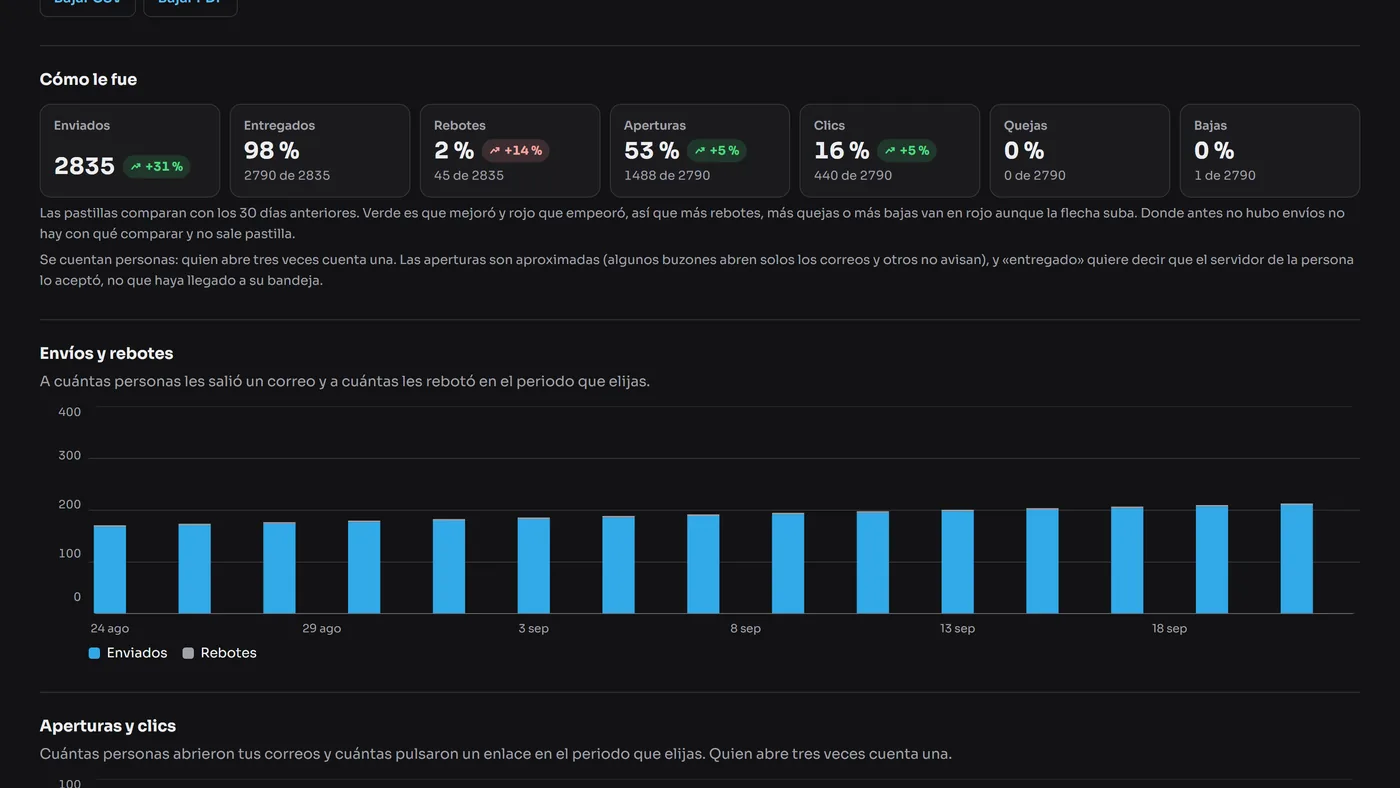The image size is (1400, 788).
Task: Click the 0 % value in the Bajas card
Action: pyautogui.click(x=1214, y=151)
